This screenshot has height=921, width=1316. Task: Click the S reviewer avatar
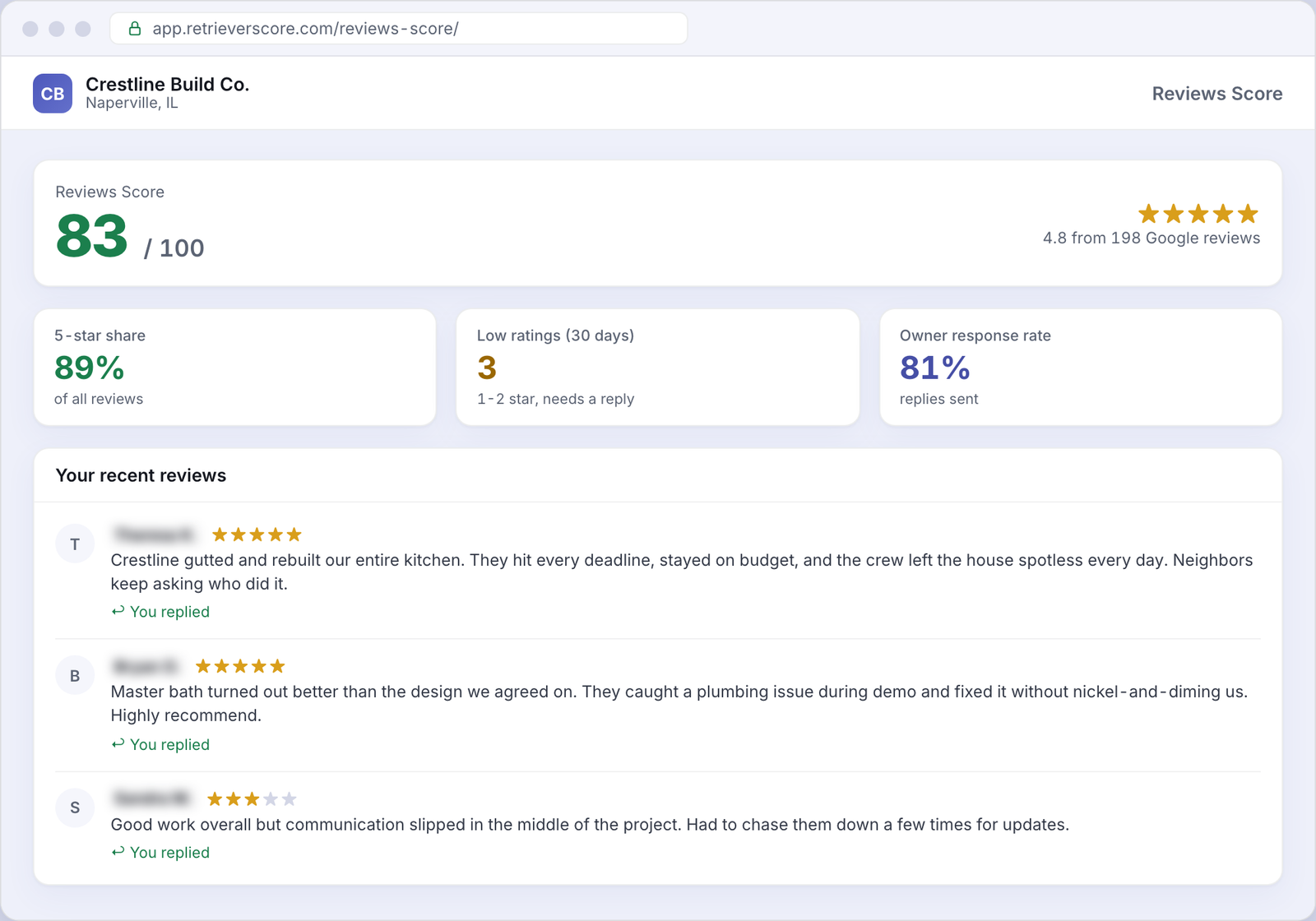pyautogui.click(x=75, y=808)
